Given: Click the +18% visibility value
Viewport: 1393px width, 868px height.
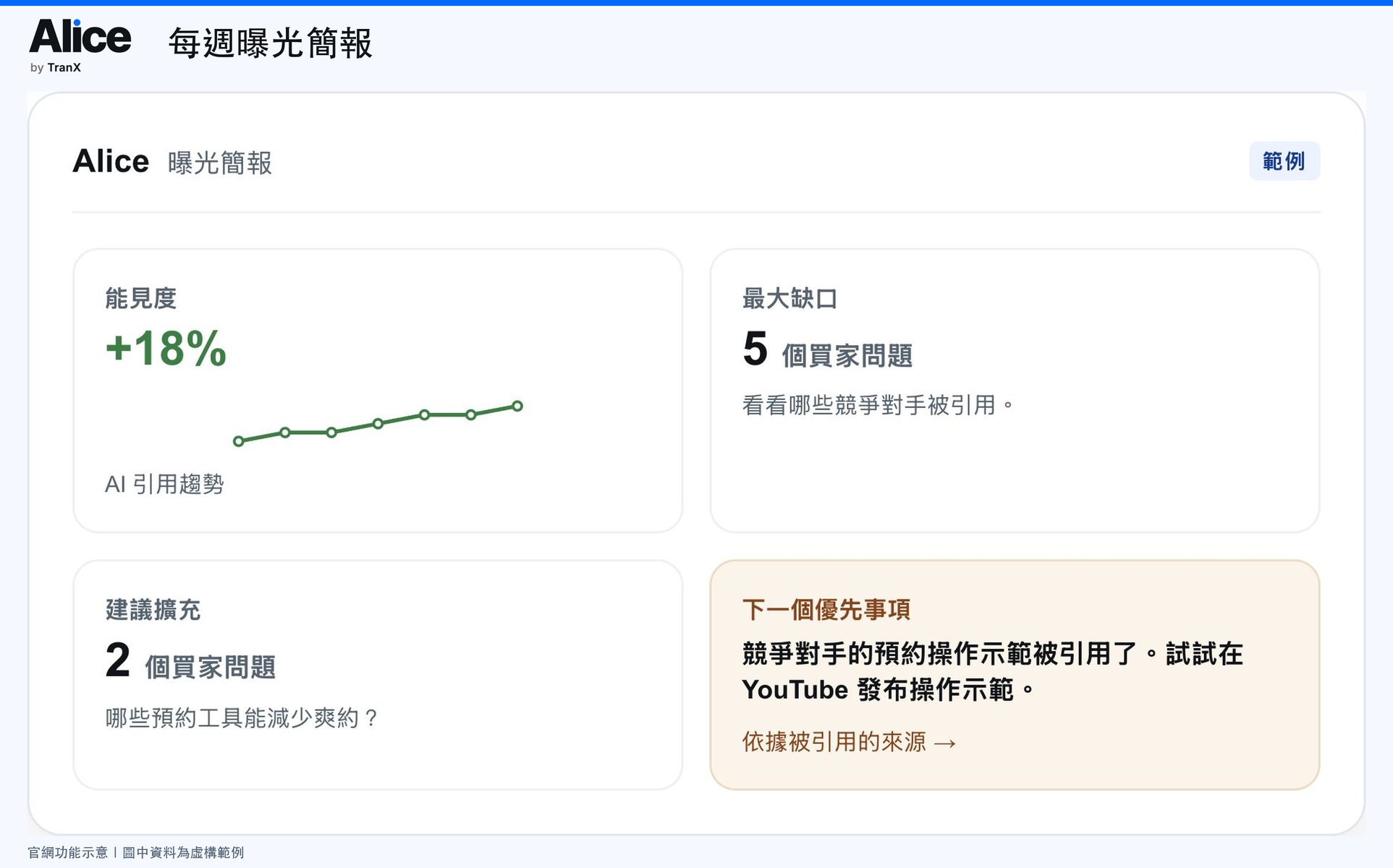Looking at the screenshot, I should (x=166, y=348).
